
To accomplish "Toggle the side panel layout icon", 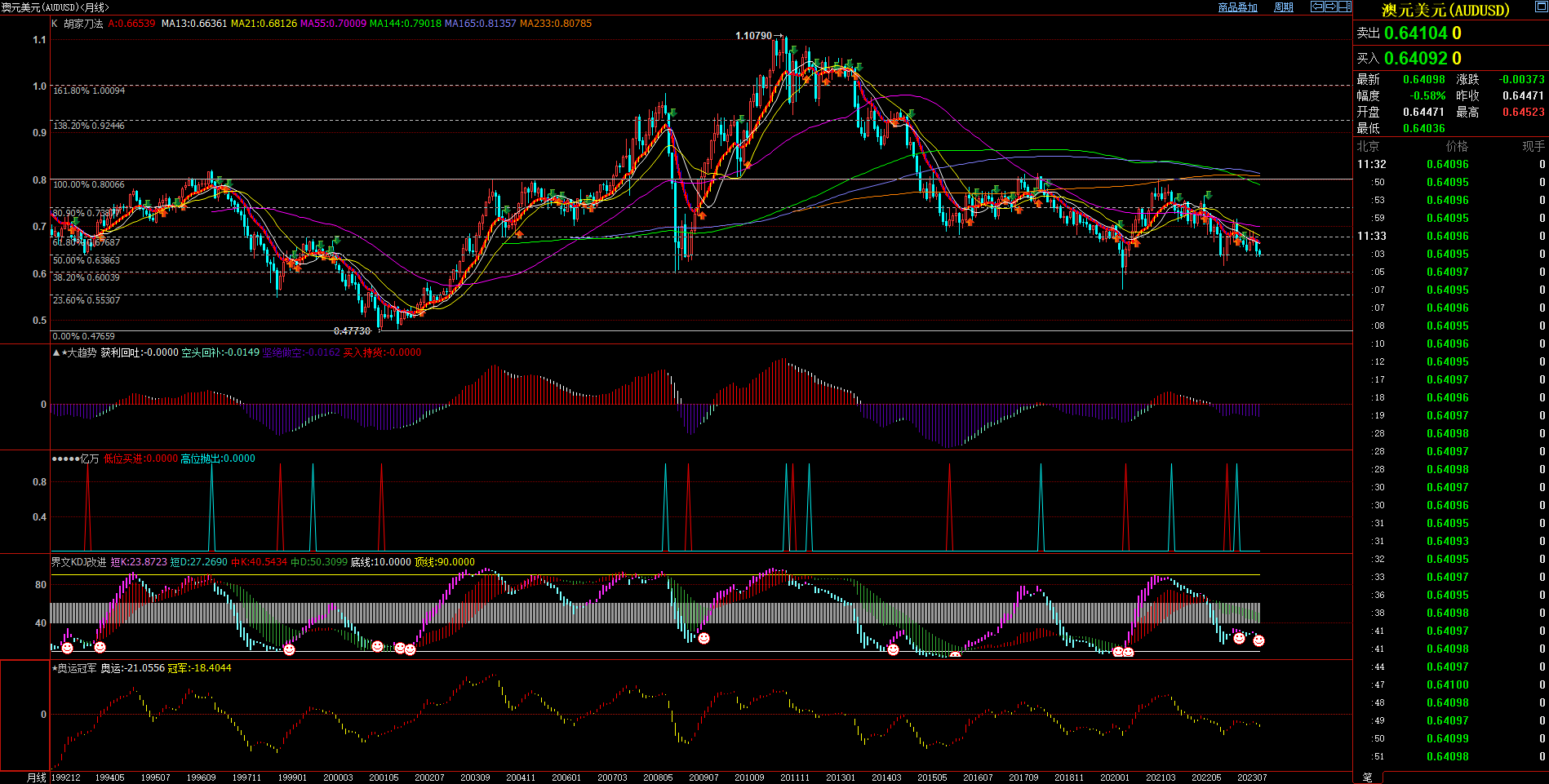I will [x=1344, y=7].
